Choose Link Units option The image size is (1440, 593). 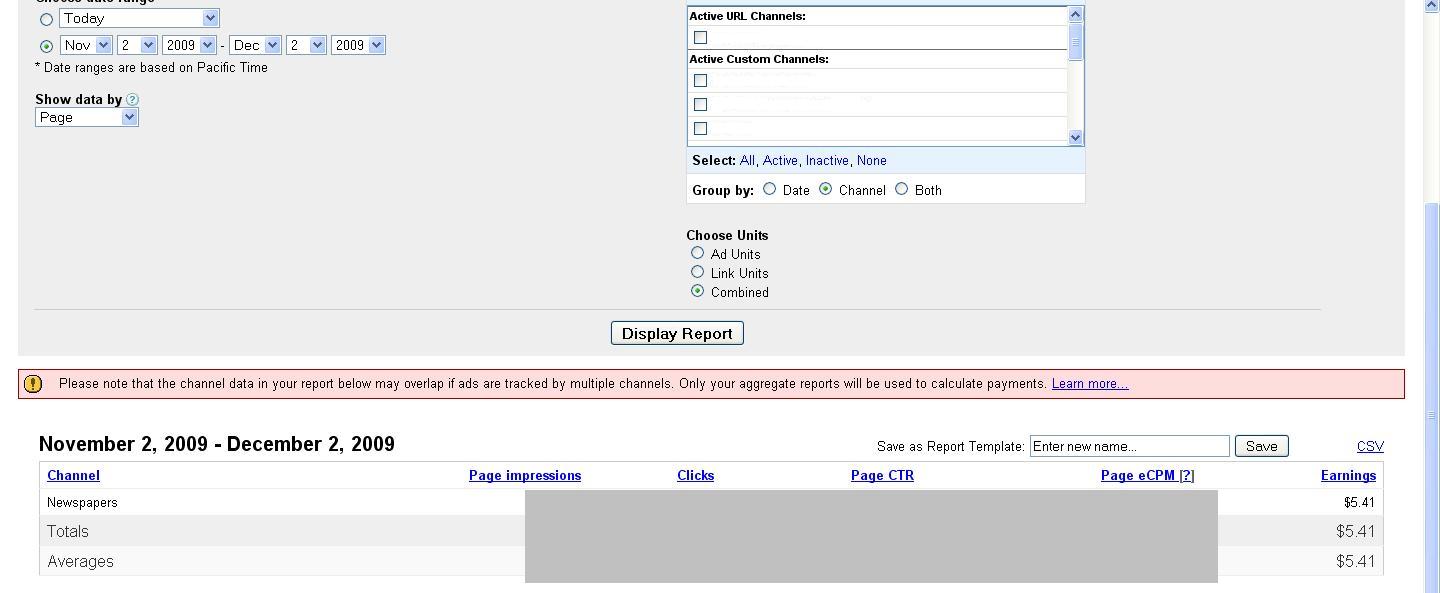[x=698, y=272]
